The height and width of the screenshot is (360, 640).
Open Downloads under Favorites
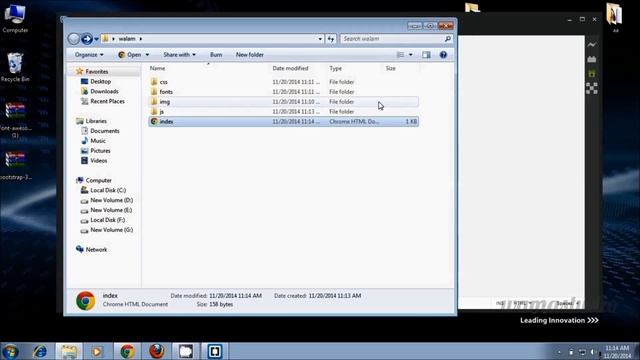pyautogui.click(x=104, y=91)
